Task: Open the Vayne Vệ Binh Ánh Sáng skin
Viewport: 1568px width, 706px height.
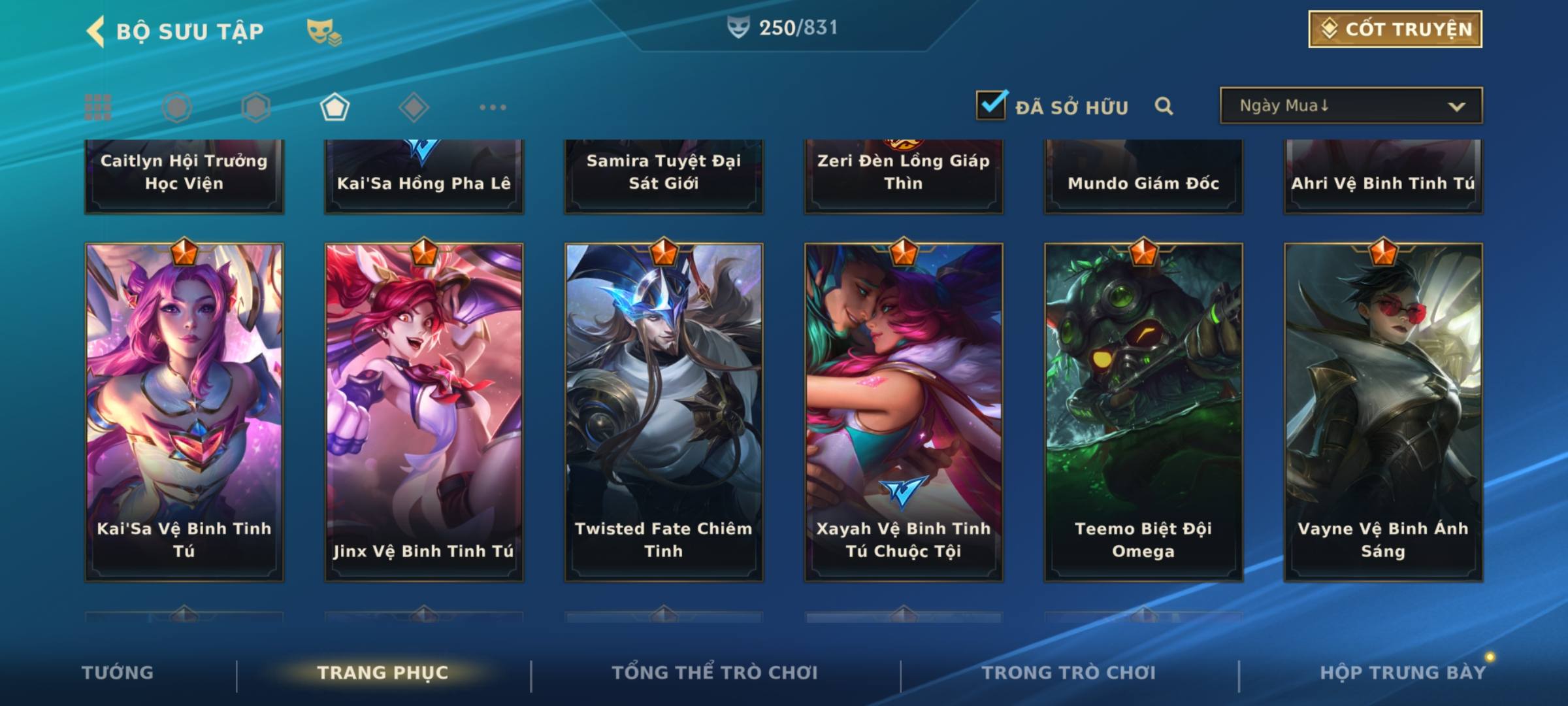Action: coord(1383,412)
